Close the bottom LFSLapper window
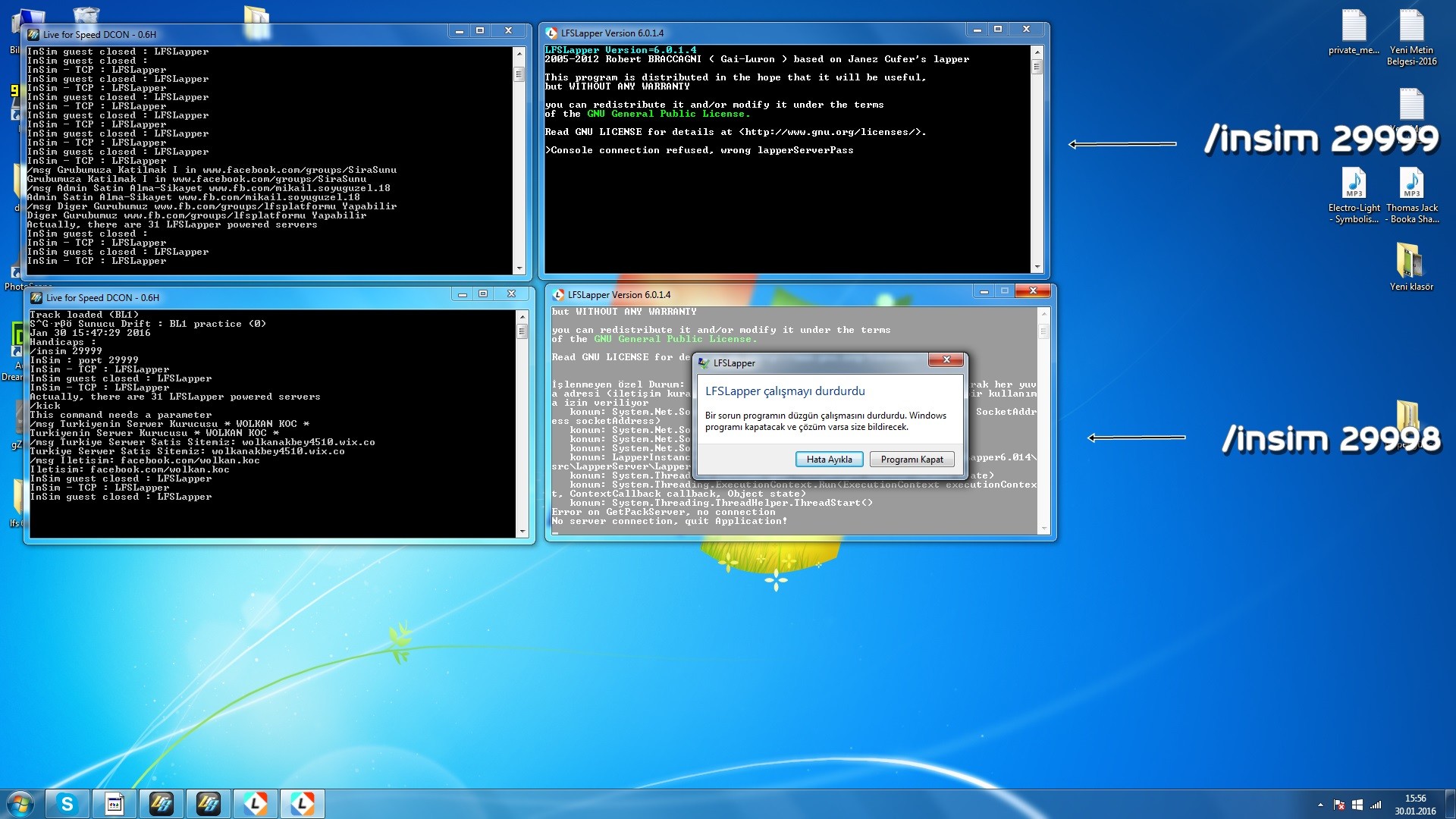The image size is (1456, 819). pos(1033,291)
